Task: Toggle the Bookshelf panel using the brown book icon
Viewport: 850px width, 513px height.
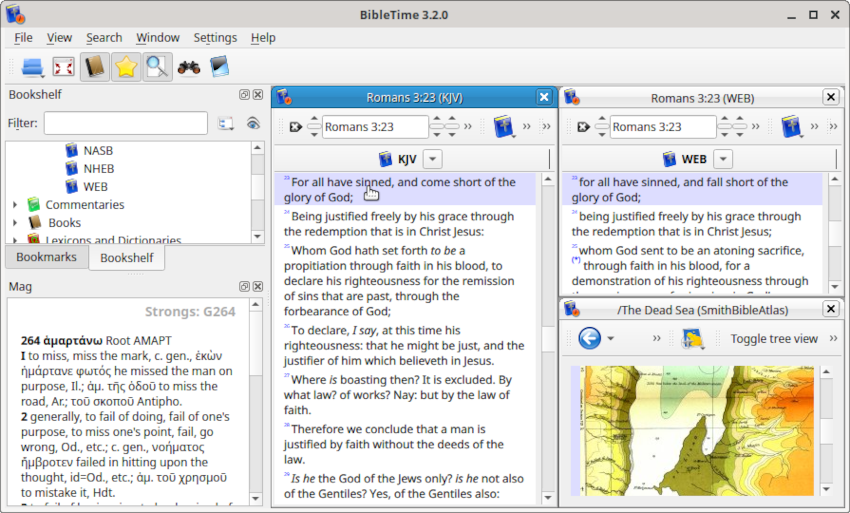Action: coord(95,67)
